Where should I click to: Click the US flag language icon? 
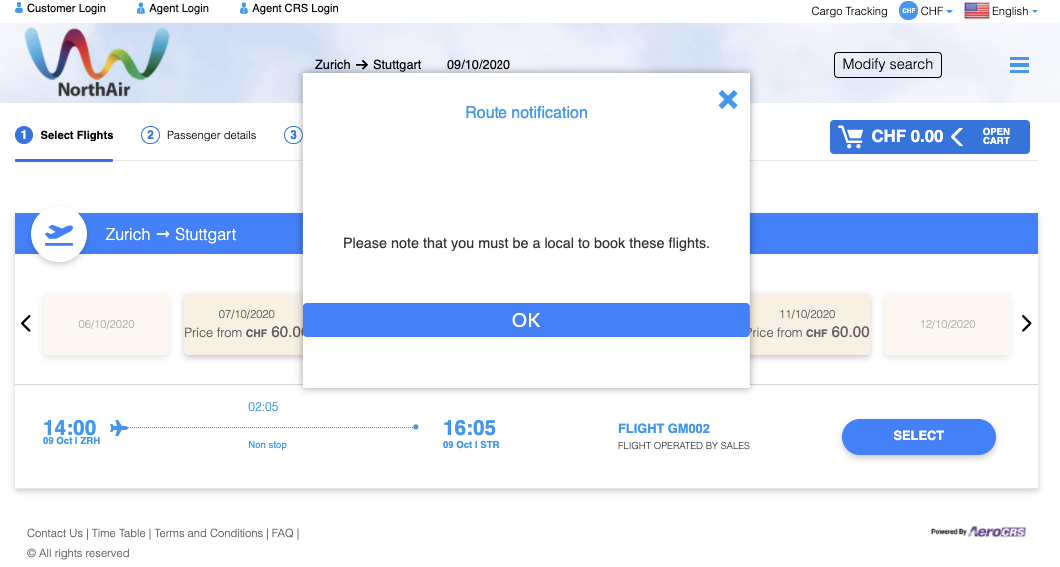tap(976, 11)
